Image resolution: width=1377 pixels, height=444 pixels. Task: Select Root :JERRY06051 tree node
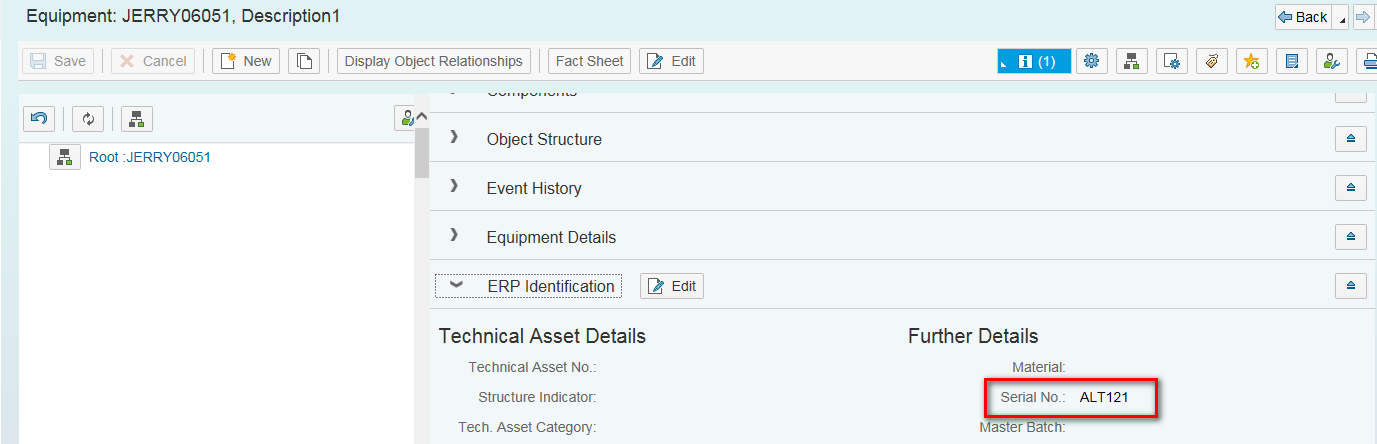(x=150, y=157)
